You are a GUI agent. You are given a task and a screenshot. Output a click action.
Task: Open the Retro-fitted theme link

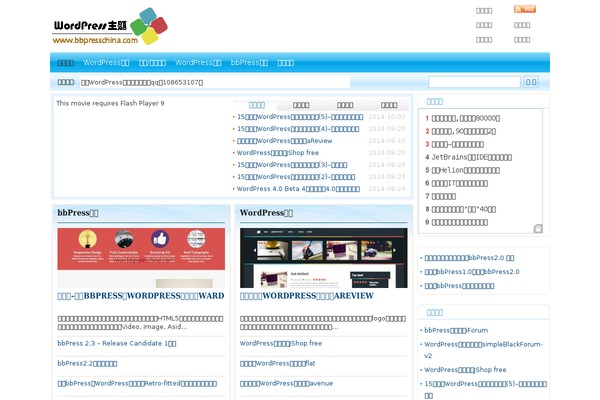click(137, 384)
